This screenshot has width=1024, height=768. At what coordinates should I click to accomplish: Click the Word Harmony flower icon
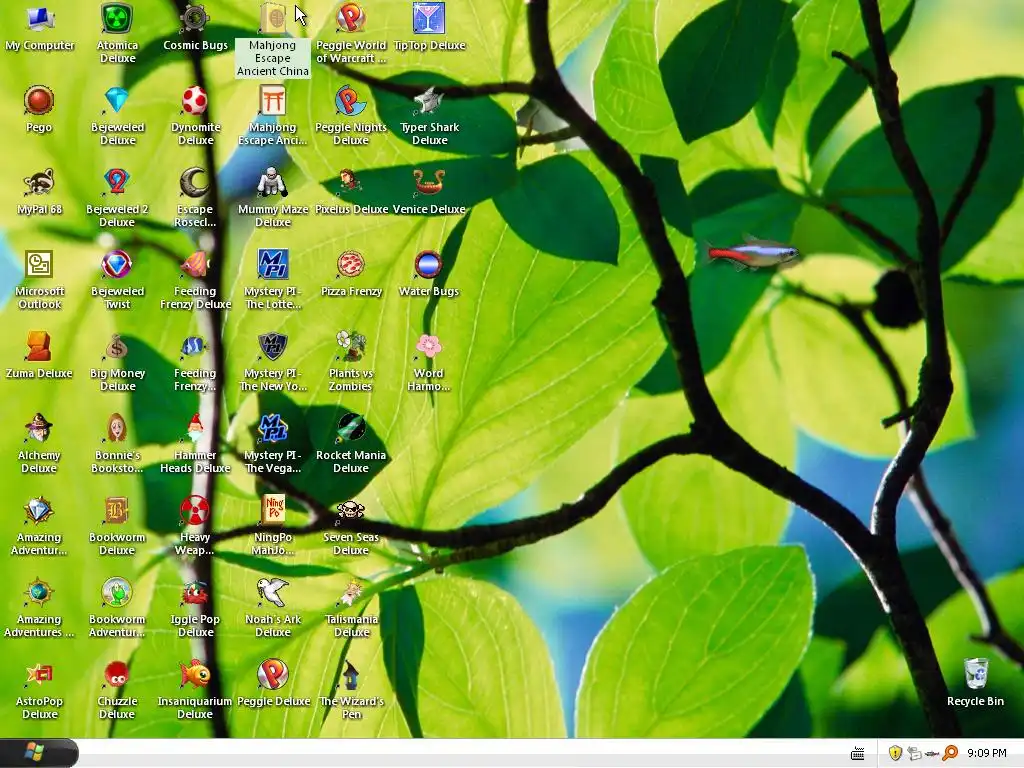pyautogui.click(x=429, y=347)
